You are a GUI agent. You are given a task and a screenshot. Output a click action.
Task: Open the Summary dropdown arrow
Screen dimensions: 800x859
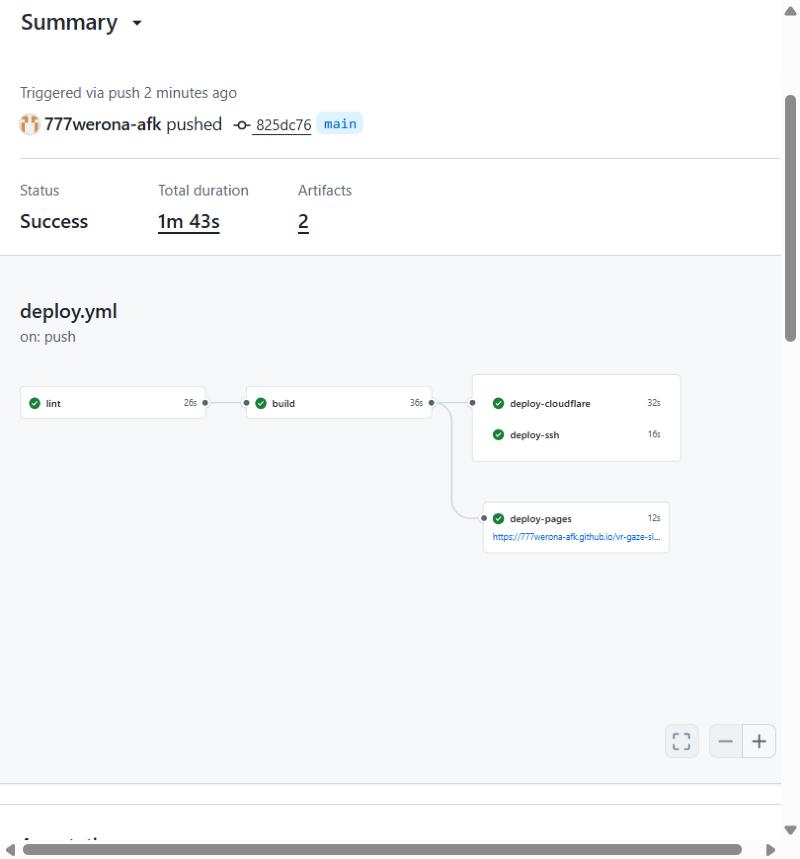[x=137, y=23]
